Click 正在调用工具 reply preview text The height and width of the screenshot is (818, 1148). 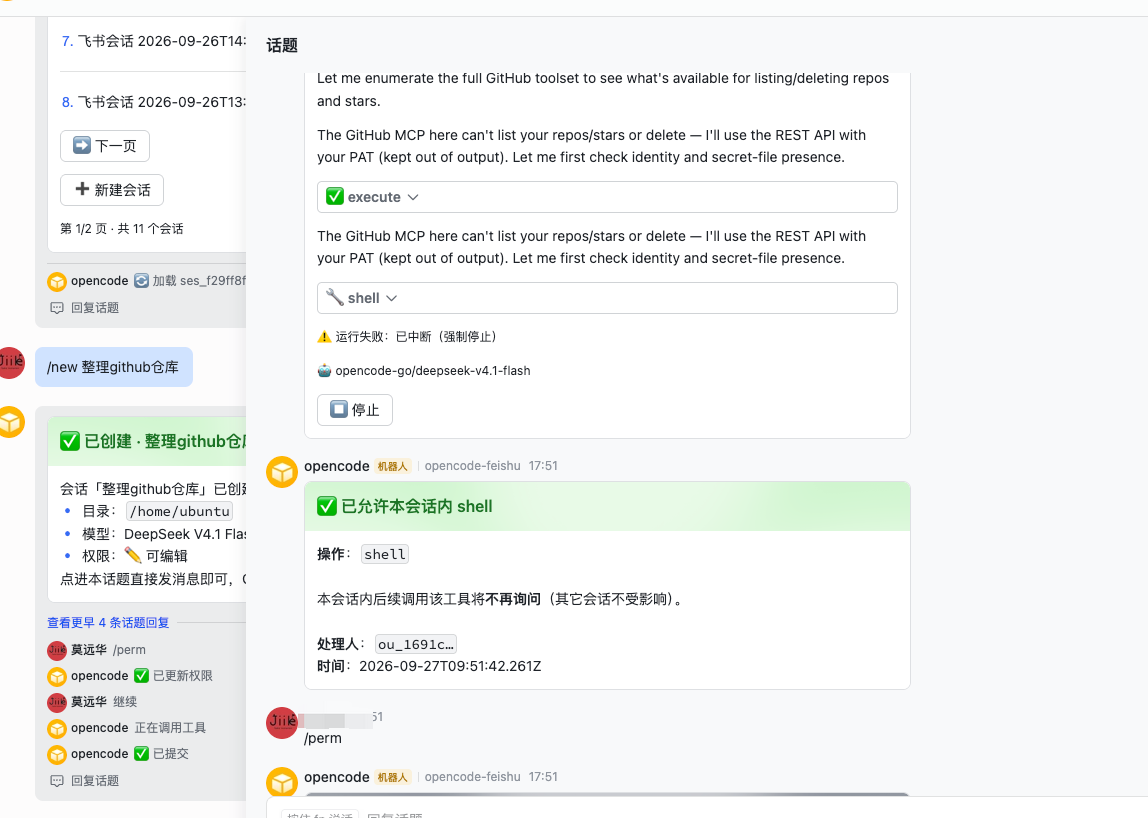coord(170,728)
